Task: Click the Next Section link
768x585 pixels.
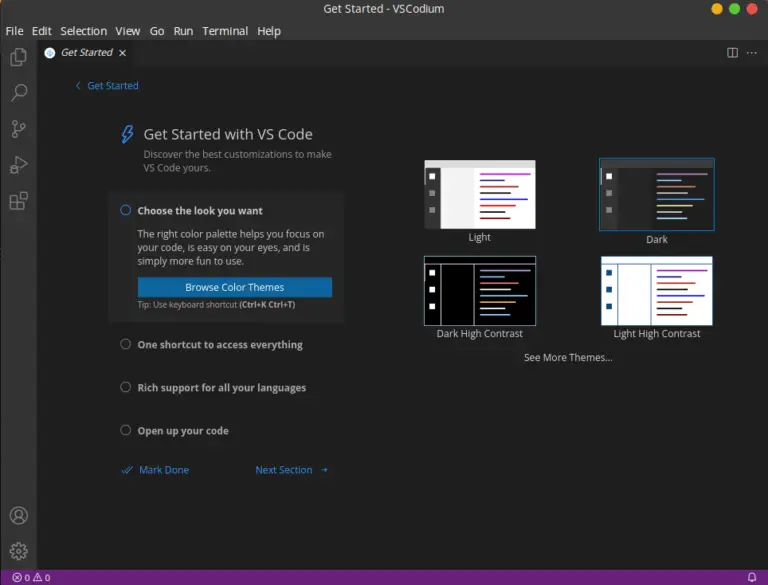Action: (291, 470)
